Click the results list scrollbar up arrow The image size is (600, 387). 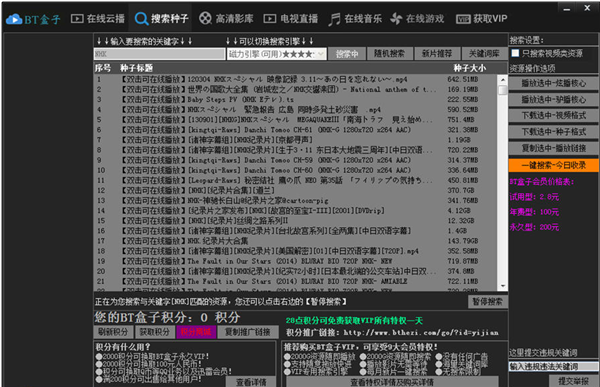pos(503,80)
